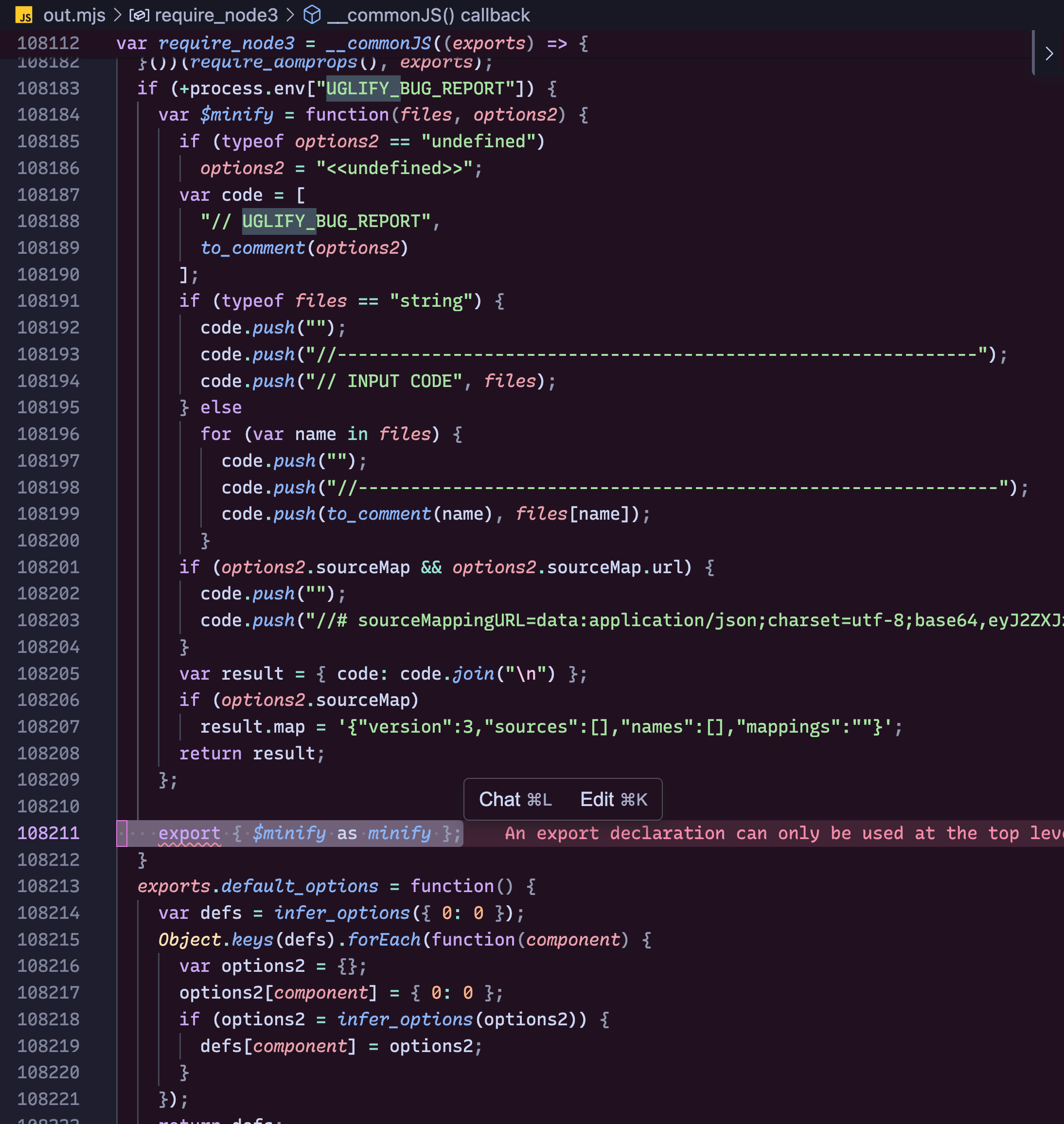Screen dimensions: 1064x1124
Task: Click the inline error message about export declaration
Action: click(737, 833)
